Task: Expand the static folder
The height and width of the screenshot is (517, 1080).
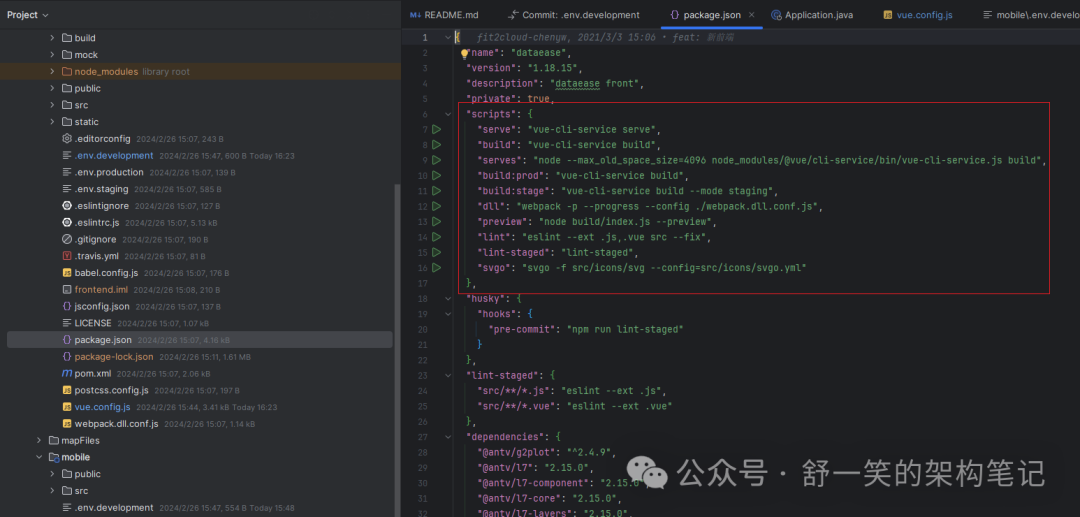Action: pyautogui.click(x=52, y=122)
